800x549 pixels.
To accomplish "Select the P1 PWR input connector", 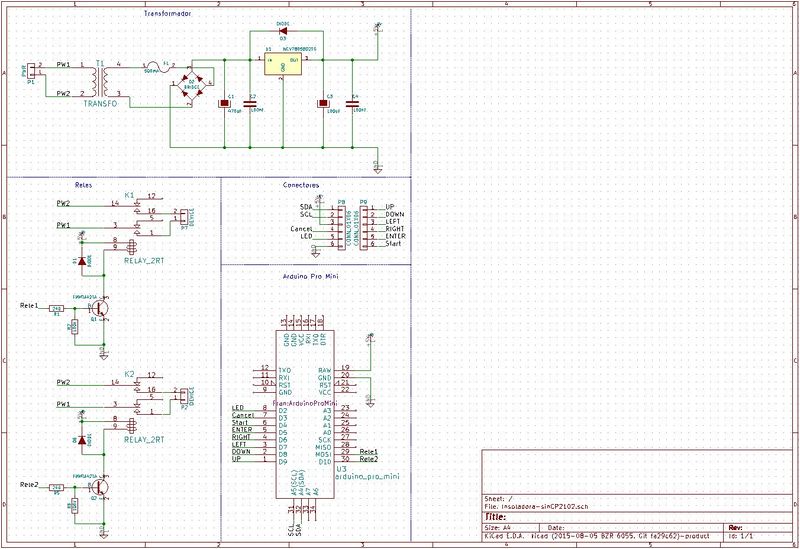I will point(31,70).
